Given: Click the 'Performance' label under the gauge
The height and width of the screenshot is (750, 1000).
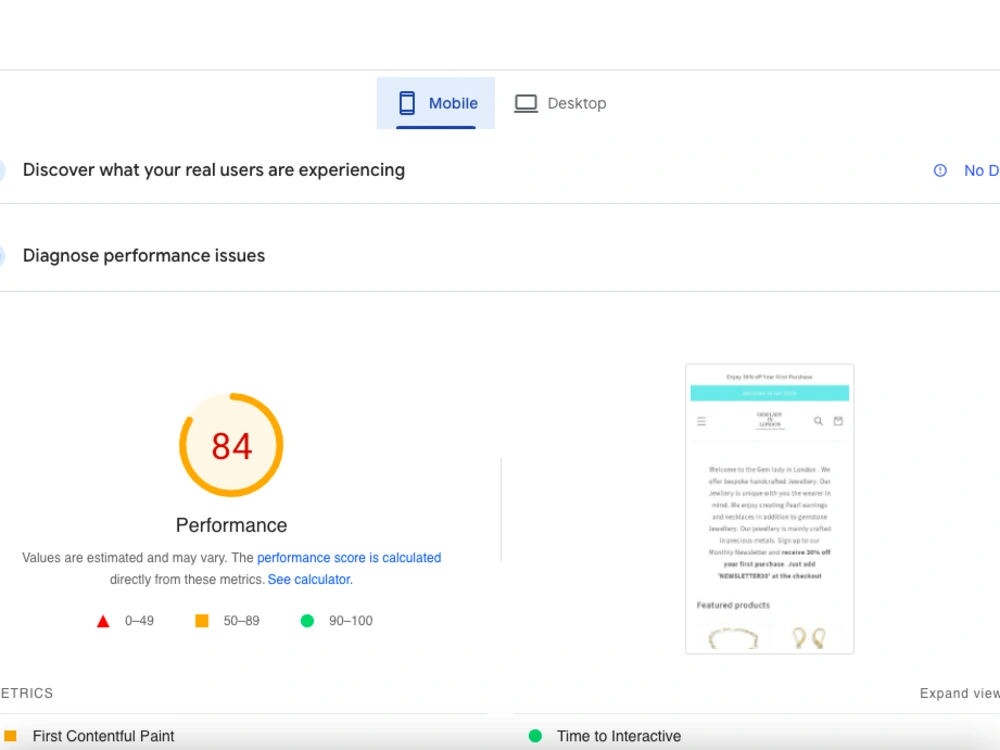Looking at the screenshot, I should 232,525.
